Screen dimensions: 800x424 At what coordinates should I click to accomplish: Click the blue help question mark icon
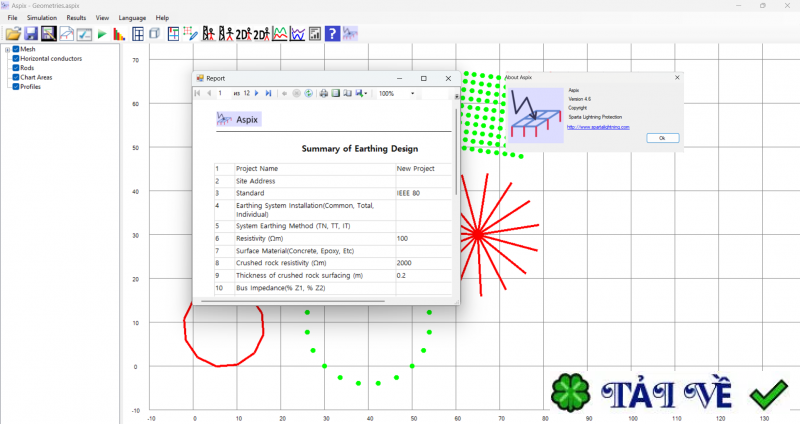(332, 34)
